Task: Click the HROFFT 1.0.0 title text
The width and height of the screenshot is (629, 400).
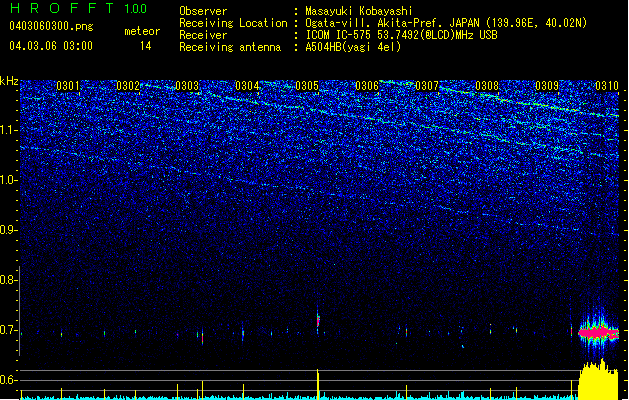Action: 79,8
